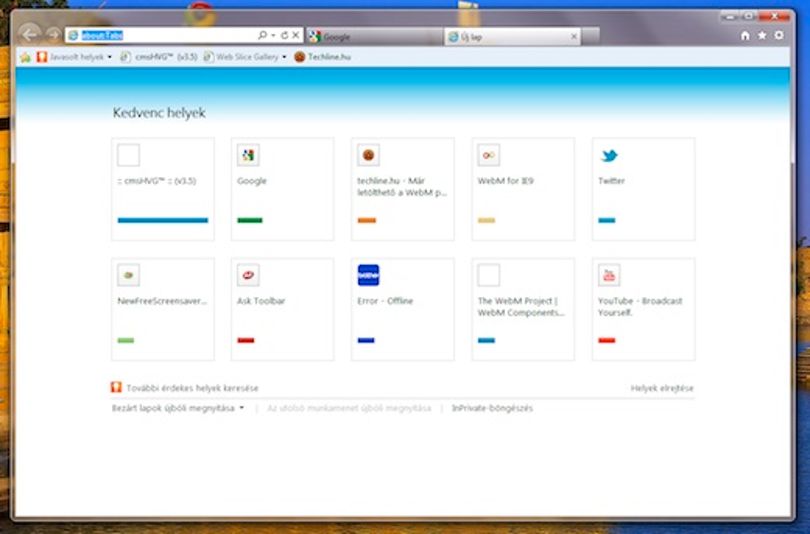Click the Helyek elrejtése link
This screenshot has width=810, height=534.
[x=662, y=388]
